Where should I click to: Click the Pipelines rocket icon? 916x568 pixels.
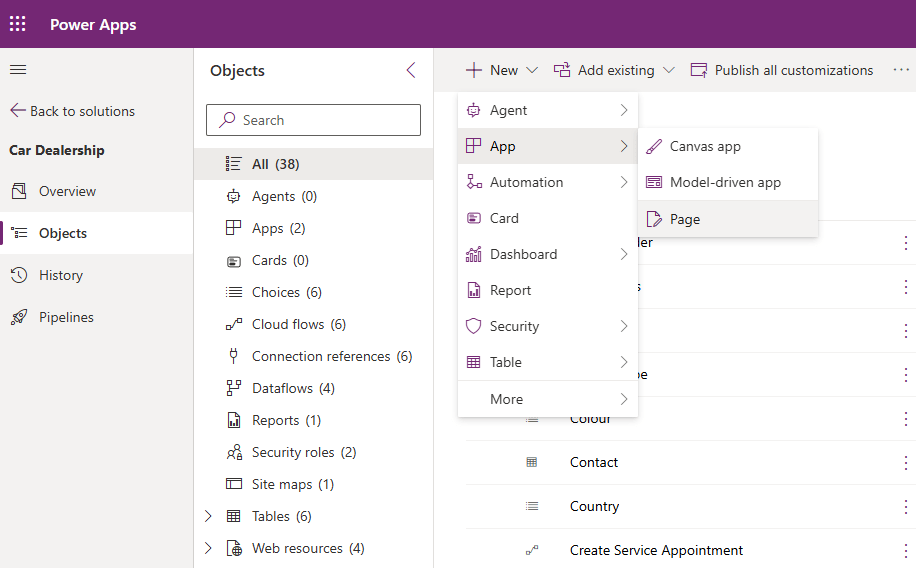pyautogui.click(x=19, y=317)
